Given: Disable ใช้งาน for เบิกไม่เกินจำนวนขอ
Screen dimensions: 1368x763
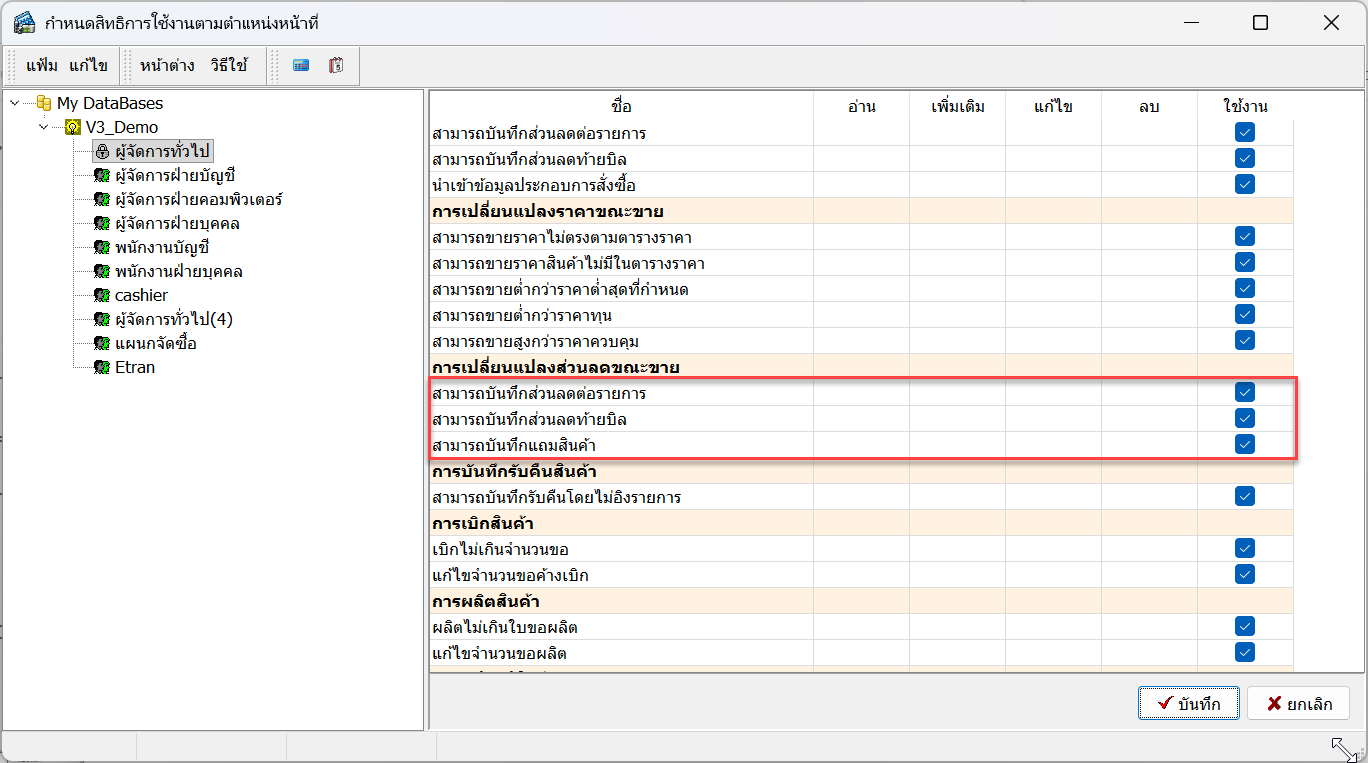Looking at the screenshot, I should click(1245, 548).
